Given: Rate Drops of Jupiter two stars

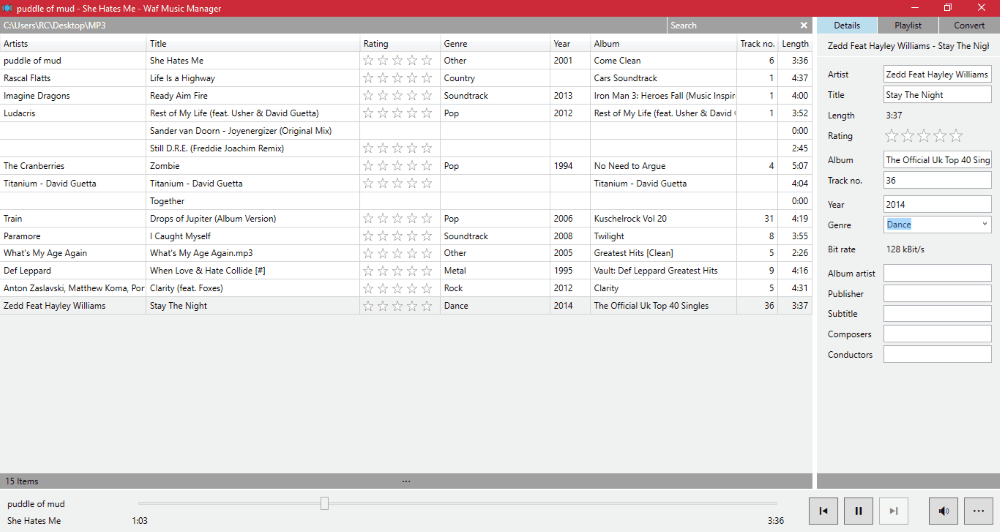Looking at the screenshot, I should [383, 219].
